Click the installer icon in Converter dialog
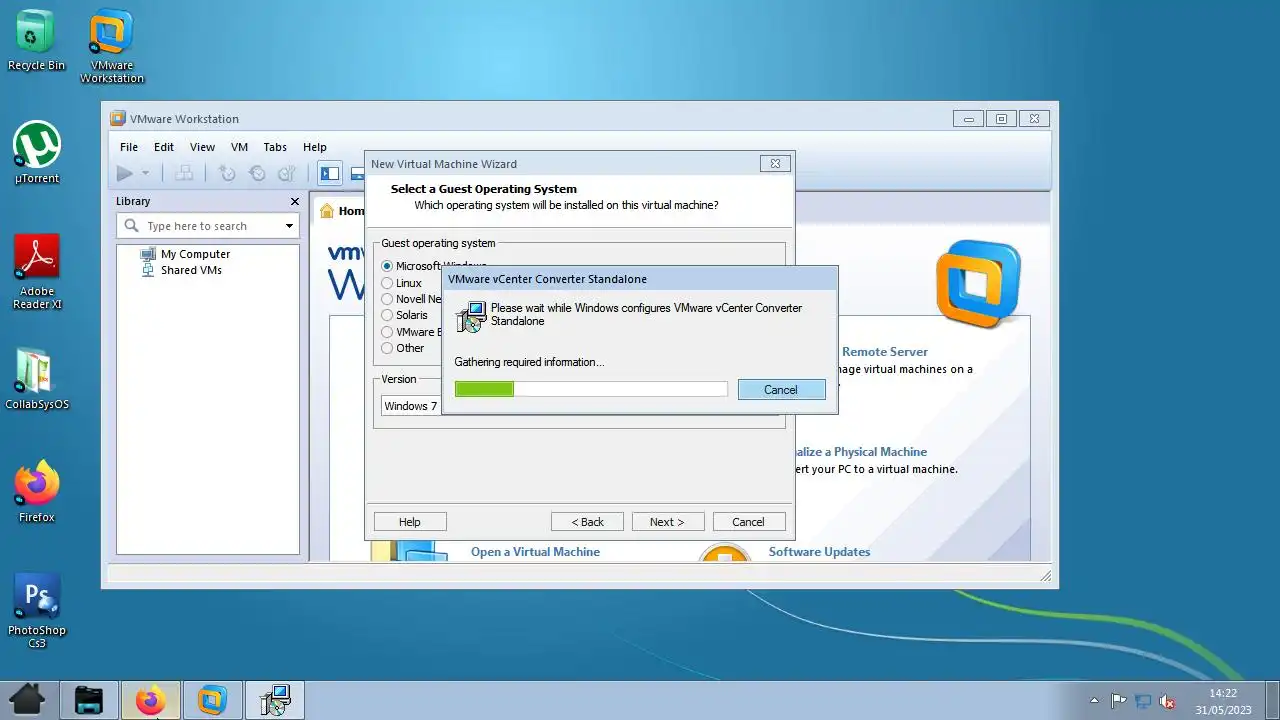The width and height of the screenshot is (1280, 720). pyautogui.click(x=471, y=317)
